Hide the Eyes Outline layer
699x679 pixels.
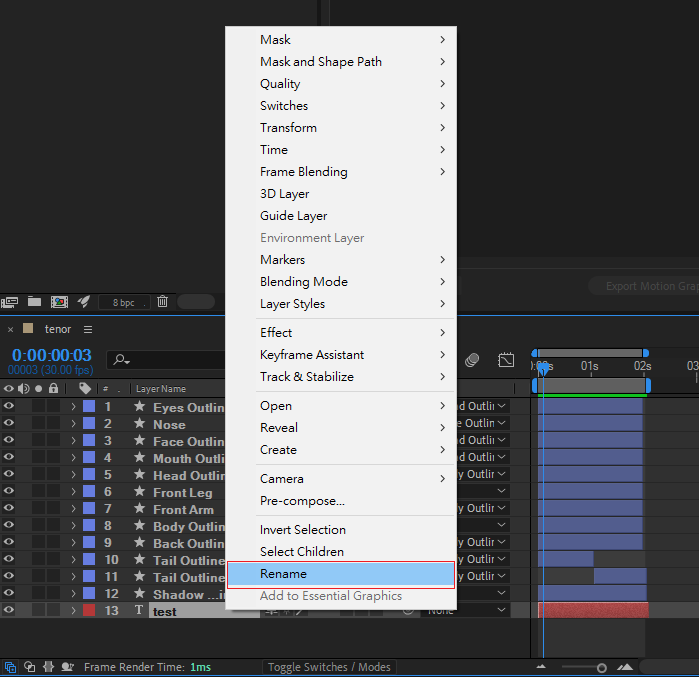[9, 407]
